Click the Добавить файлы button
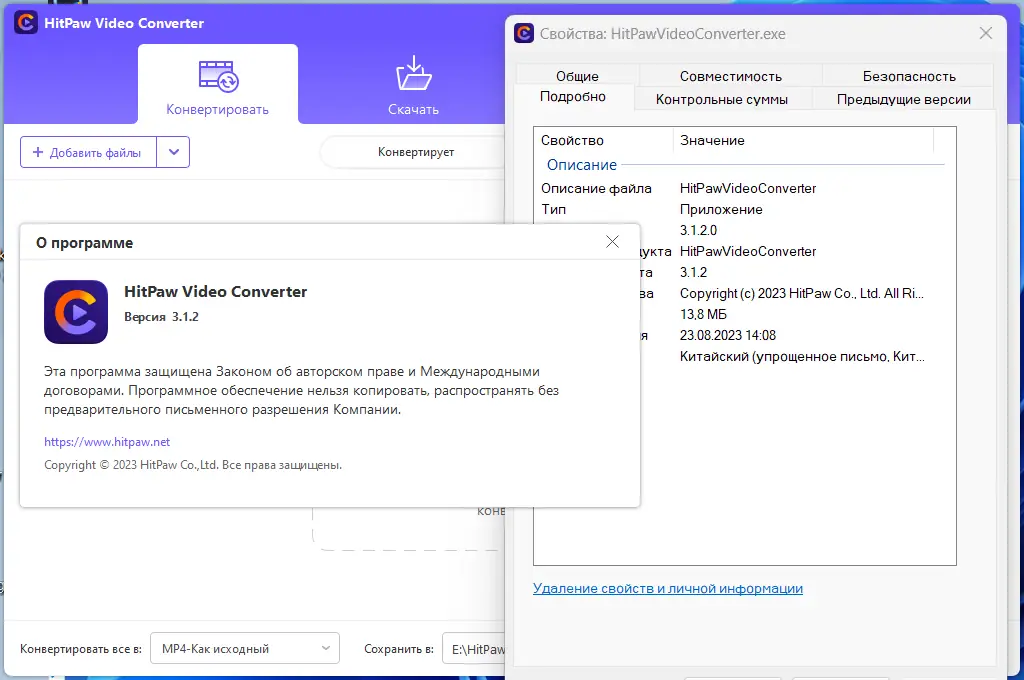The image size is (1024, 680). coord(88,152)
